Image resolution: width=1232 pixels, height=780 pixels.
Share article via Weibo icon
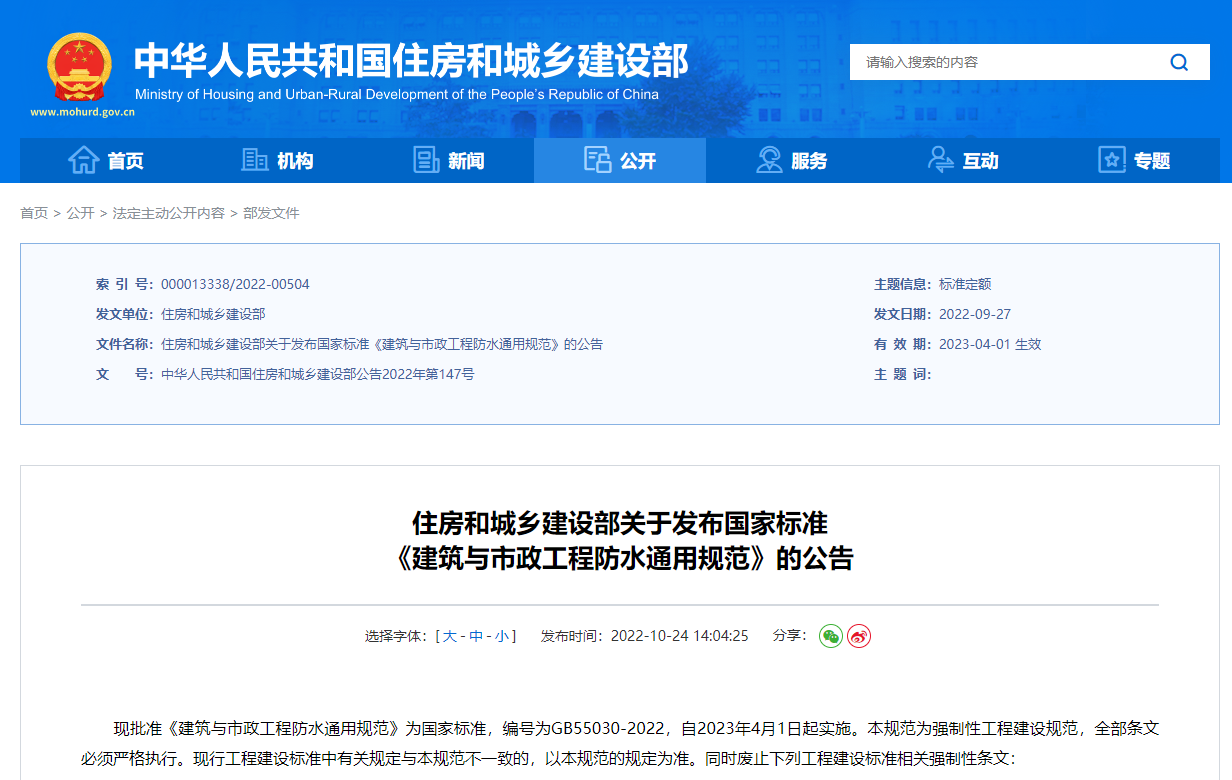859,636
